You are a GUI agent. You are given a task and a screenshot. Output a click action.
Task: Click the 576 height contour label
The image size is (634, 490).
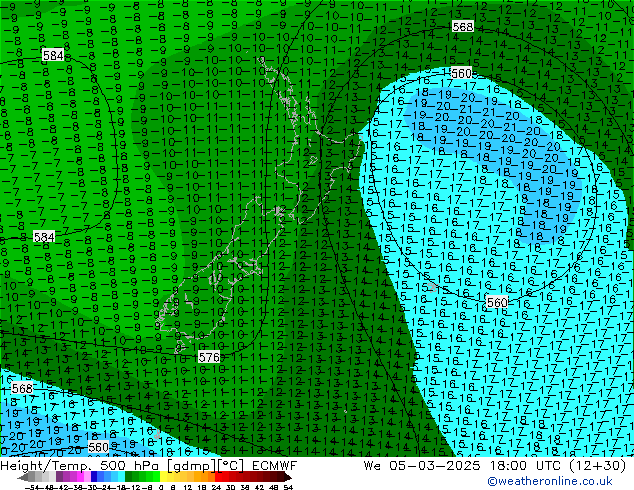click(209, 357)
